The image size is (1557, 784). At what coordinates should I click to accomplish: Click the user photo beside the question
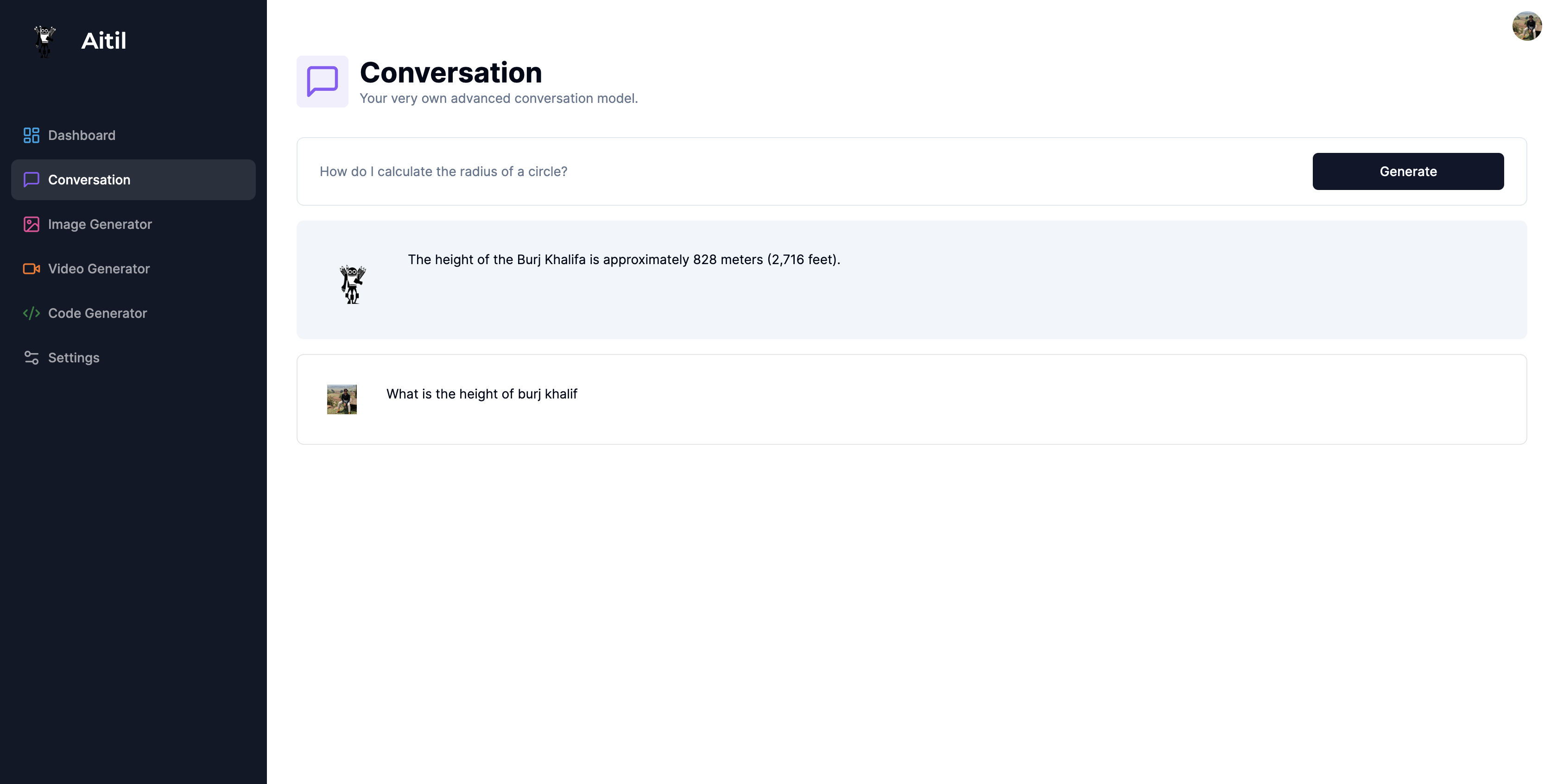tap(342, 399)
